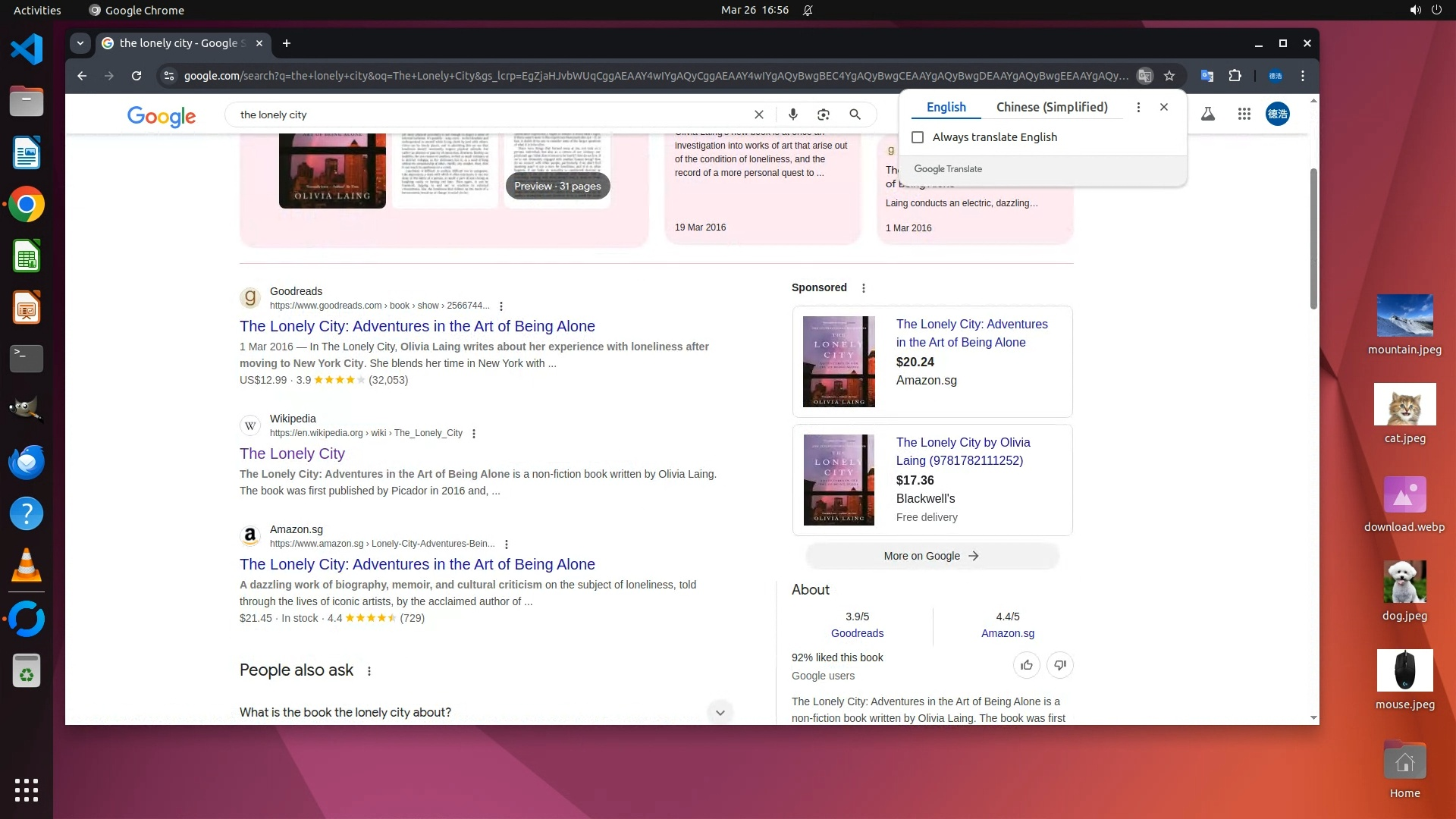Click More on Google button
The width and height of the screenshot is (1456, 819).
(x=931, y=556)
